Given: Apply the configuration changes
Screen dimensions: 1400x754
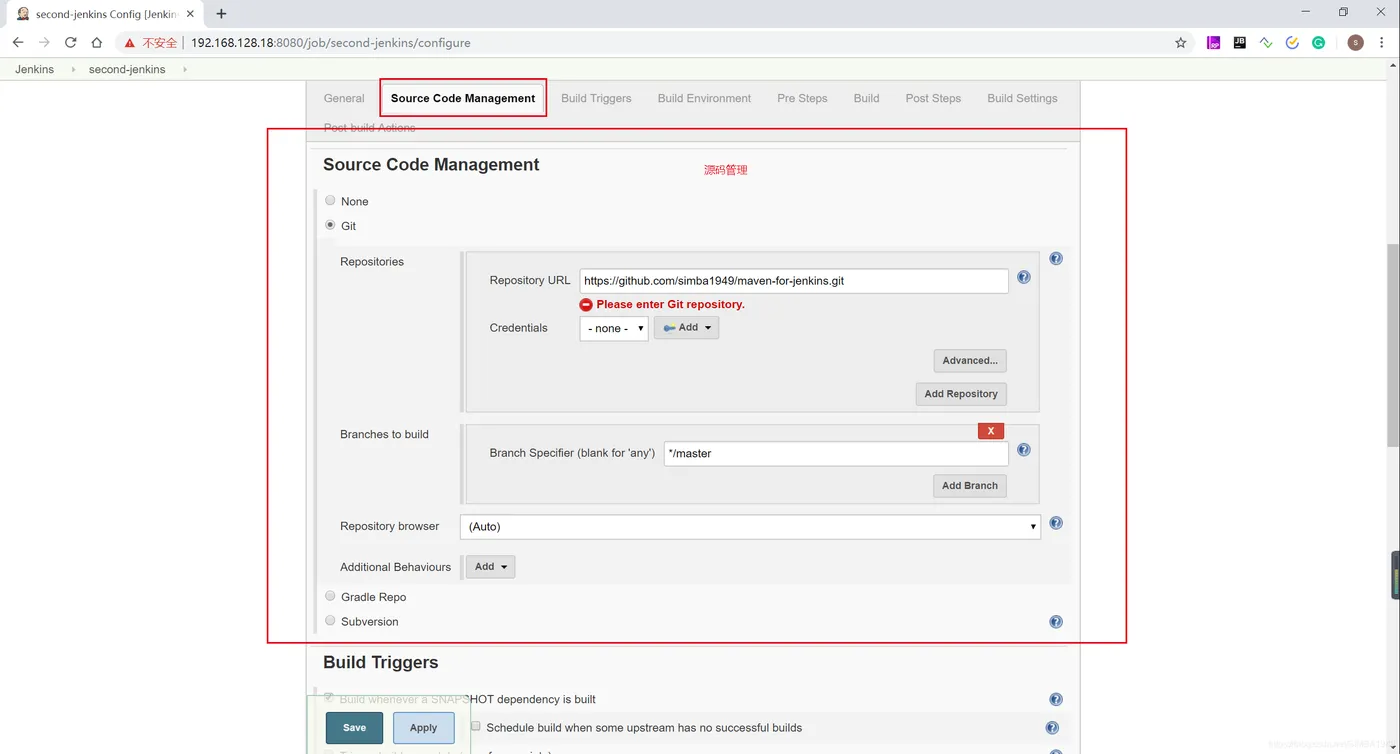Looking at the screenshot, I should point(423,728).
